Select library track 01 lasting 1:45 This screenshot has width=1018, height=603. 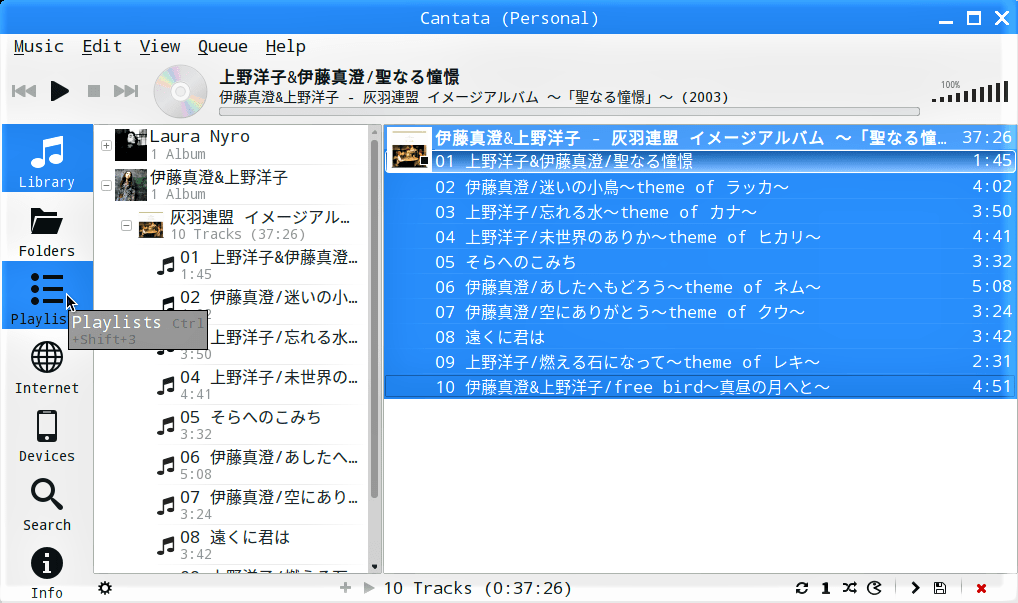point(260,265)
